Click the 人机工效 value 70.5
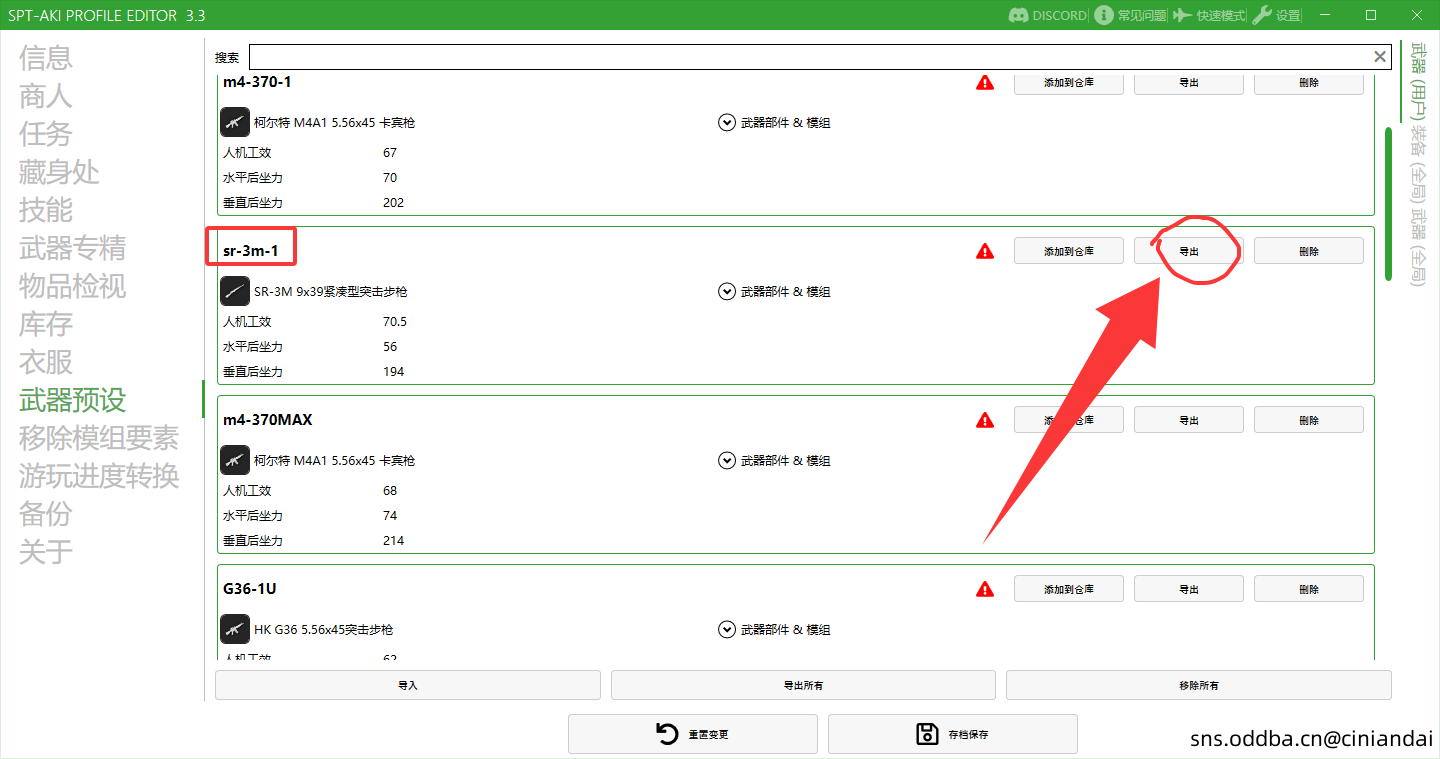Image resolution: width=1440 pixels, height=759 pixels. (395, 322)
